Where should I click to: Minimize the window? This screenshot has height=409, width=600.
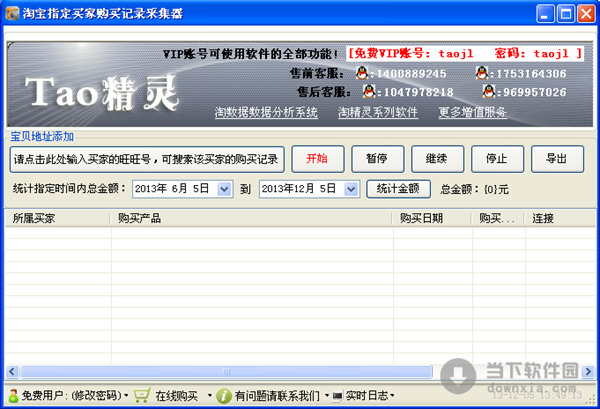[x=545, y=14]
